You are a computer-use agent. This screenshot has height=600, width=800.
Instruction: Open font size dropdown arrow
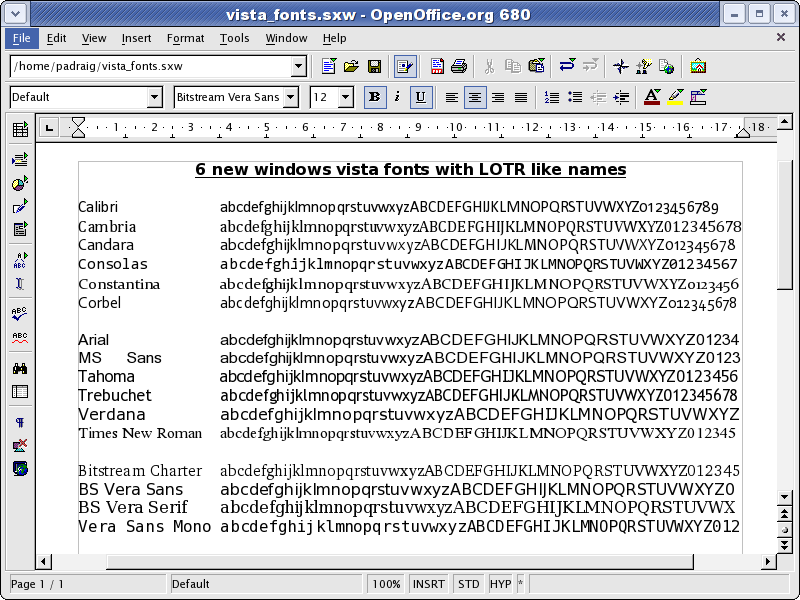(x=345, y=97)
